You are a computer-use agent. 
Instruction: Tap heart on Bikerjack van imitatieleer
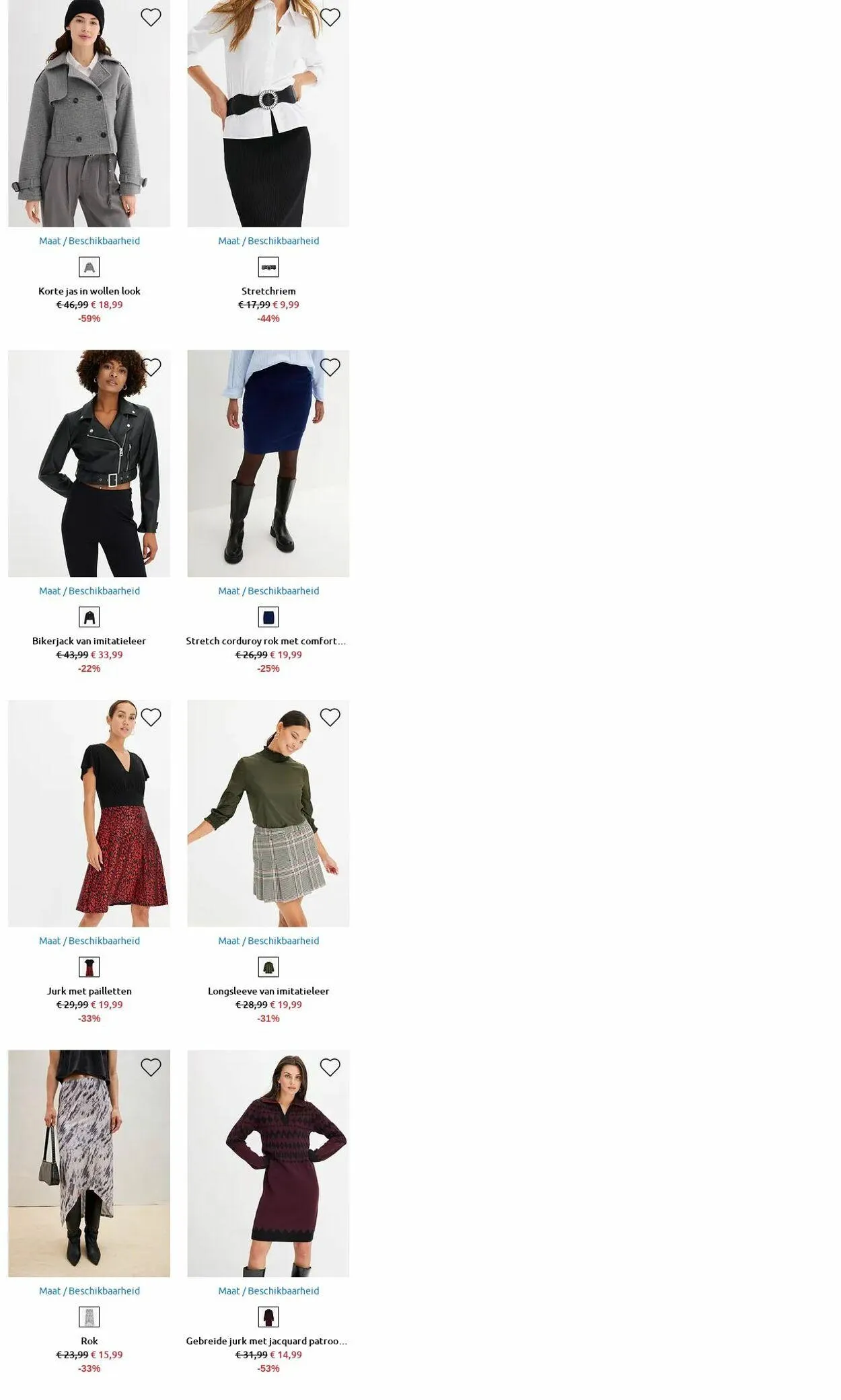pos(151,367)
